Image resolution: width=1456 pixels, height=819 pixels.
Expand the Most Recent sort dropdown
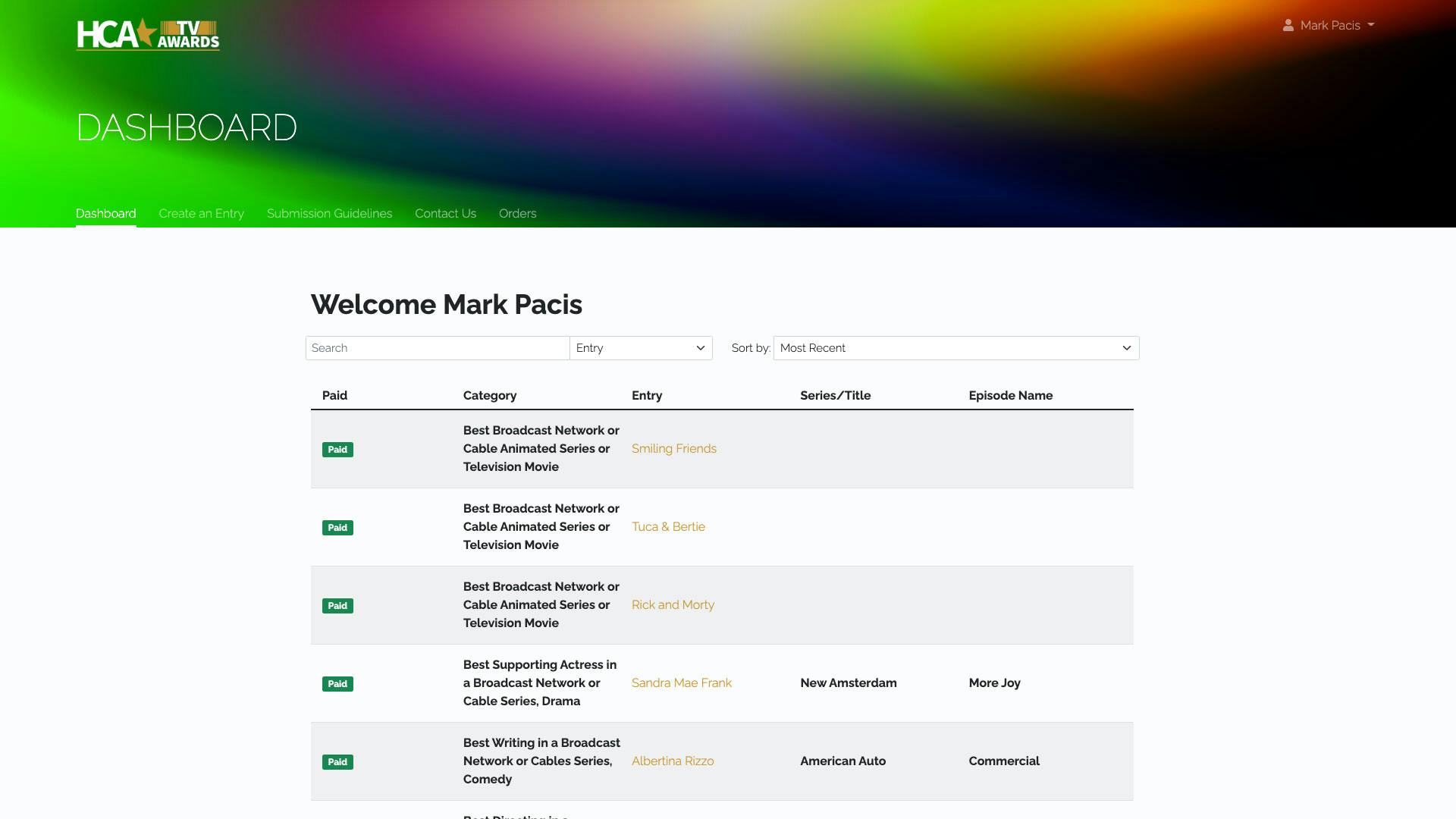click(x=955, y=348)
